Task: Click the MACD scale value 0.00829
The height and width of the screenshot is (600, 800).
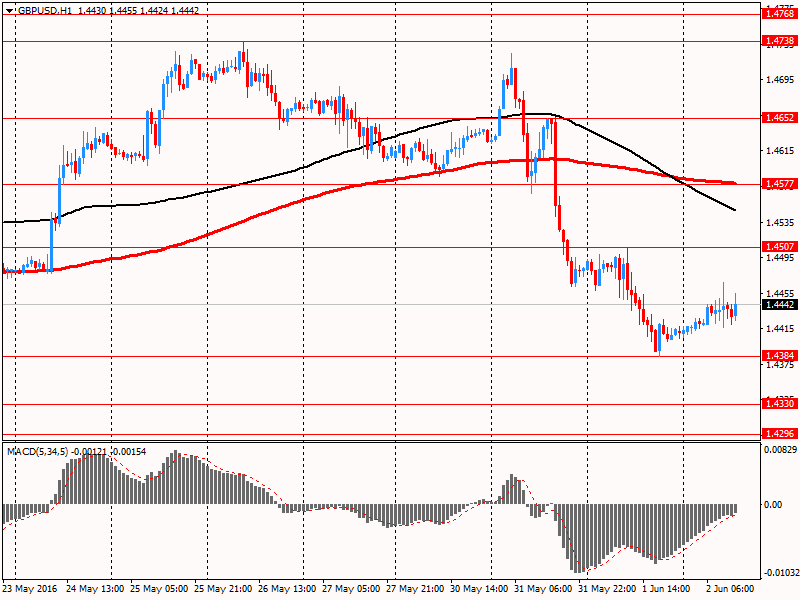Action: point(779,451)
